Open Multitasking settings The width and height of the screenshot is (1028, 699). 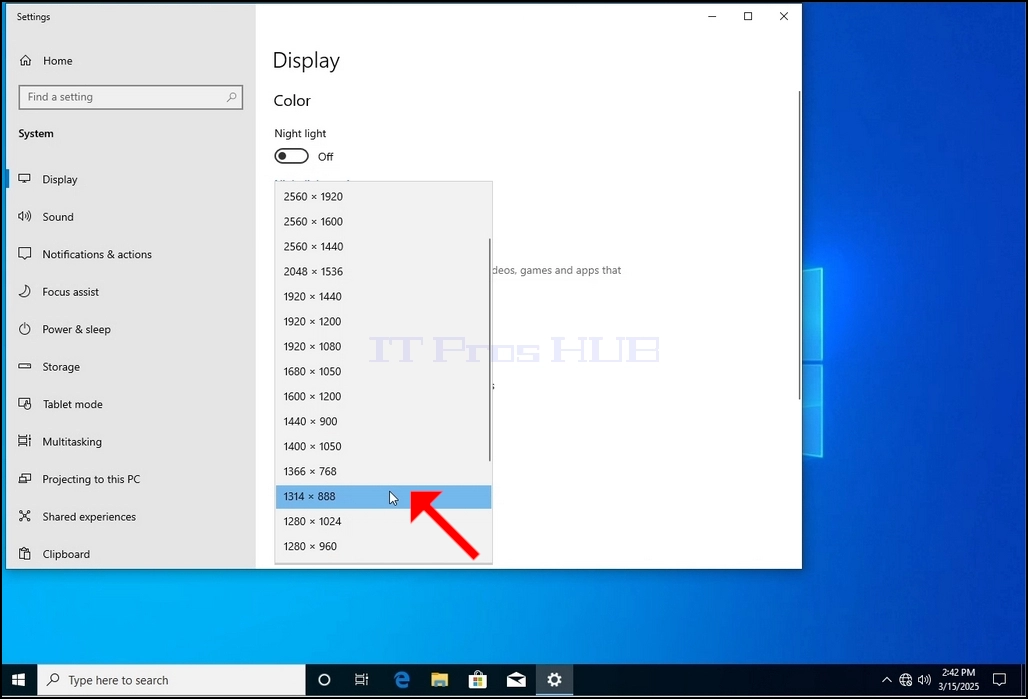click(130, 441)
